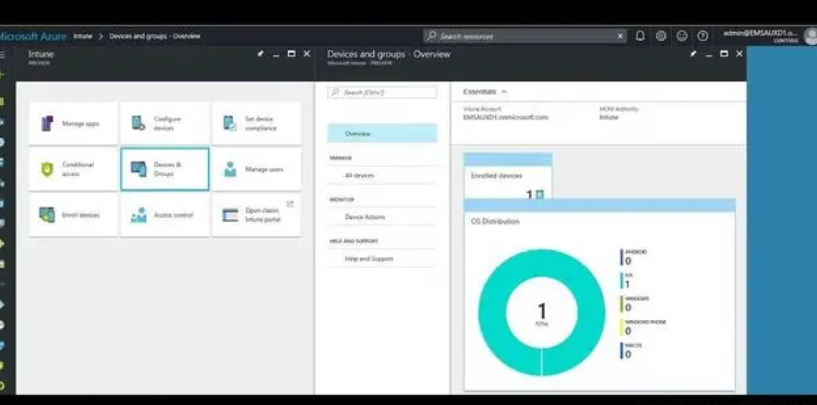Screen dimensions: 817x405
Task: Open the Enroll devices tile
Action: coord(73,215)
